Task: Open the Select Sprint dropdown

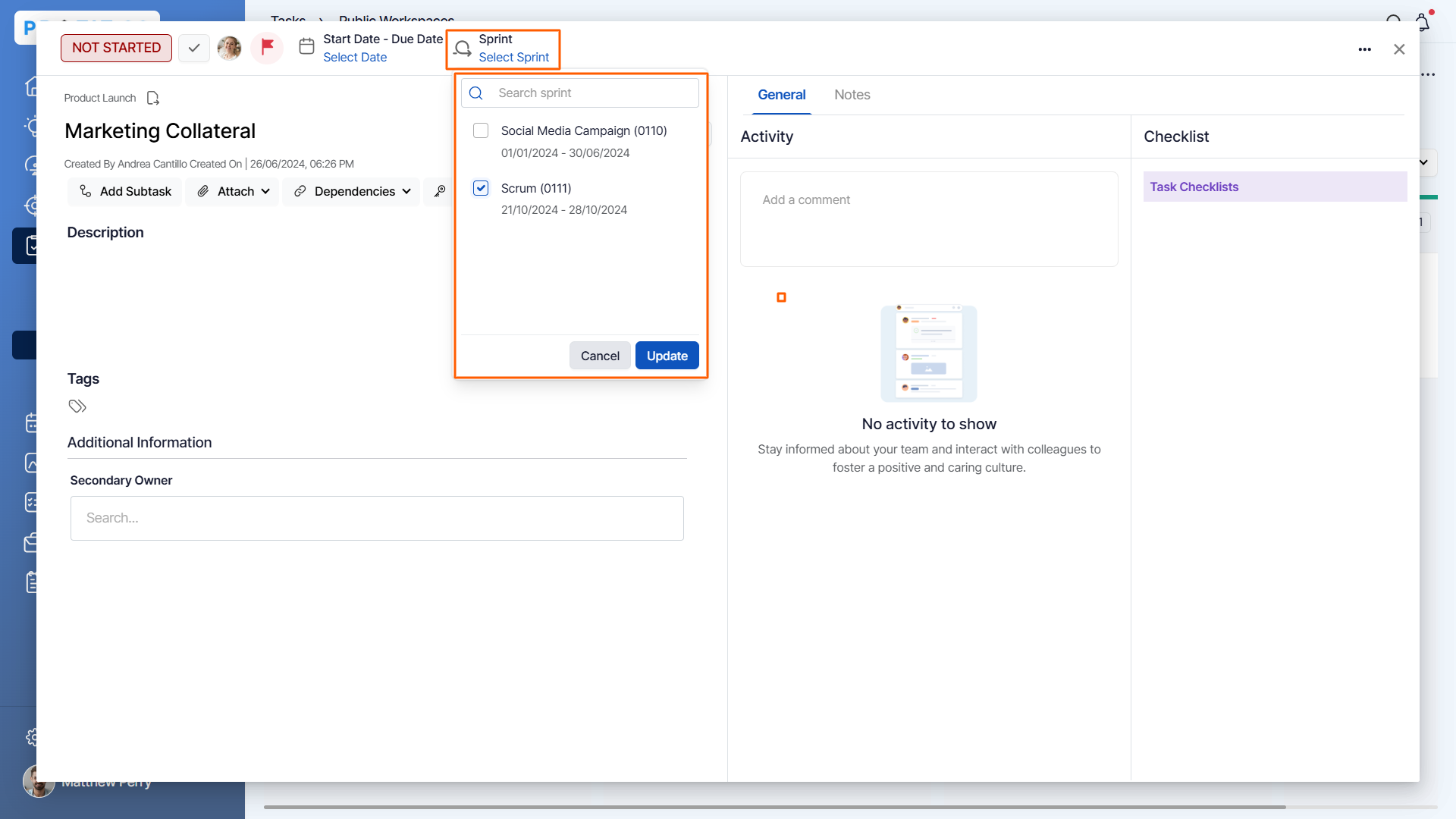Action: pyautogui.click(x=513, y=57)
